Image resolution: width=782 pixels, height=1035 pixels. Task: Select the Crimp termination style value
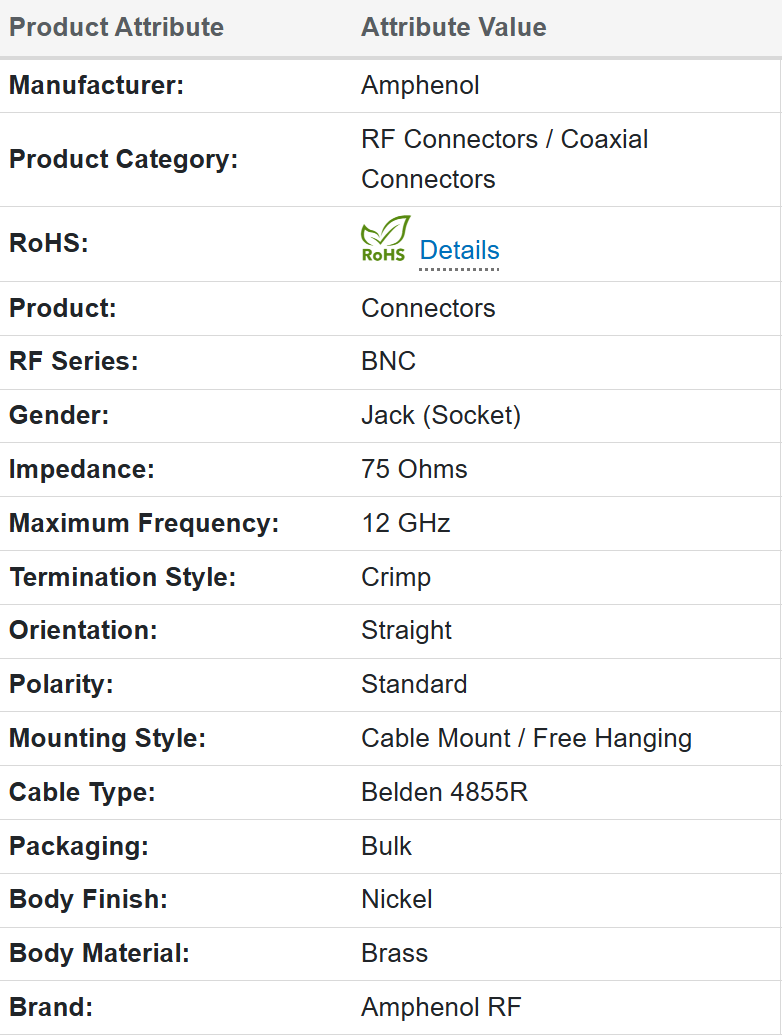tap(395, 578)
